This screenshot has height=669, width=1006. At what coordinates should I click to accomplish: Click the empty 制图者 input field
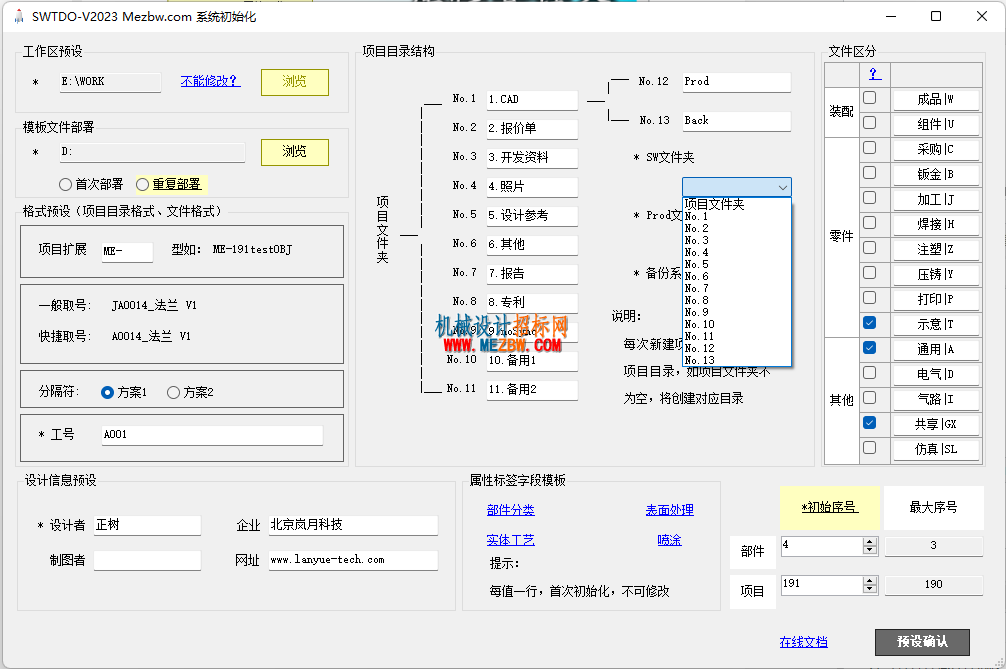[x=148, y=560]
